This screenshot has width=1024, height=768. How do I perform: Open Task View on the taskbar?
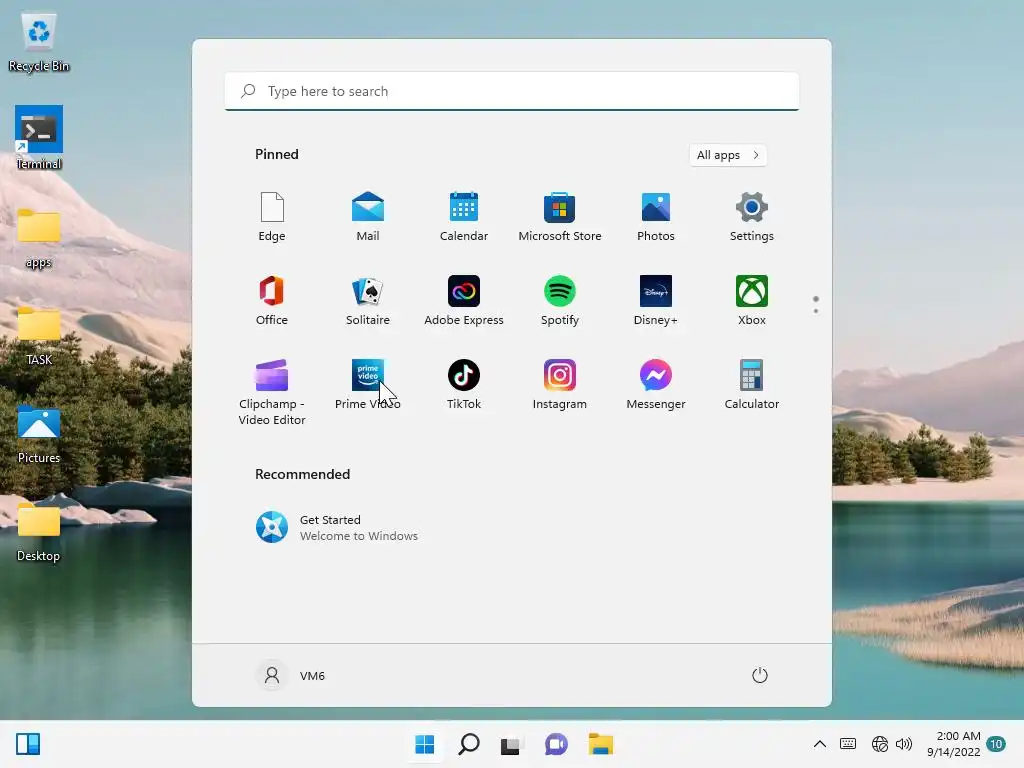click(x=512, y=744)
